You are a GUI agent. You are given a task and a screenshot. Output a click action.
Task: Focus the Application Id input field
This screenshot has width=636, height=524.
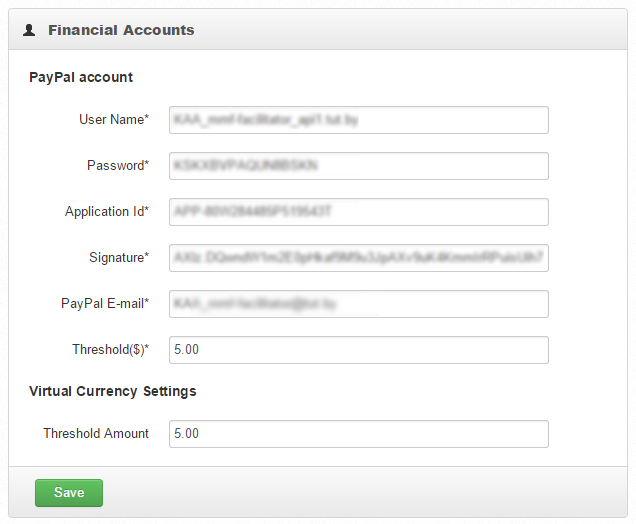click(359, 212)
